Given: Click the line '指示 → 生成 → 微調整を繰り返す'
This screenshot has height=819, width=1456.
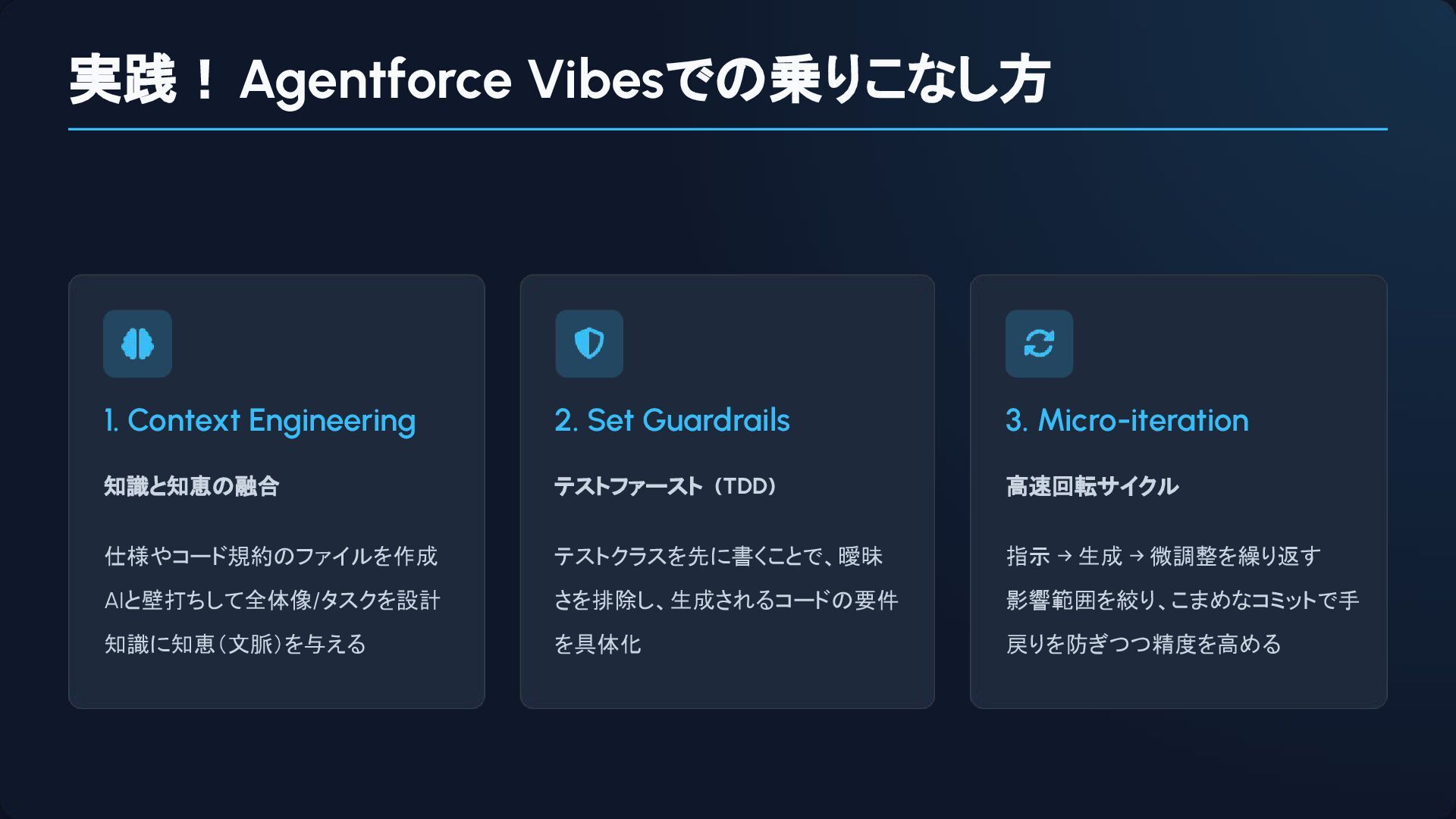Looking at the screenshot, I should [x=1163, y=556].
